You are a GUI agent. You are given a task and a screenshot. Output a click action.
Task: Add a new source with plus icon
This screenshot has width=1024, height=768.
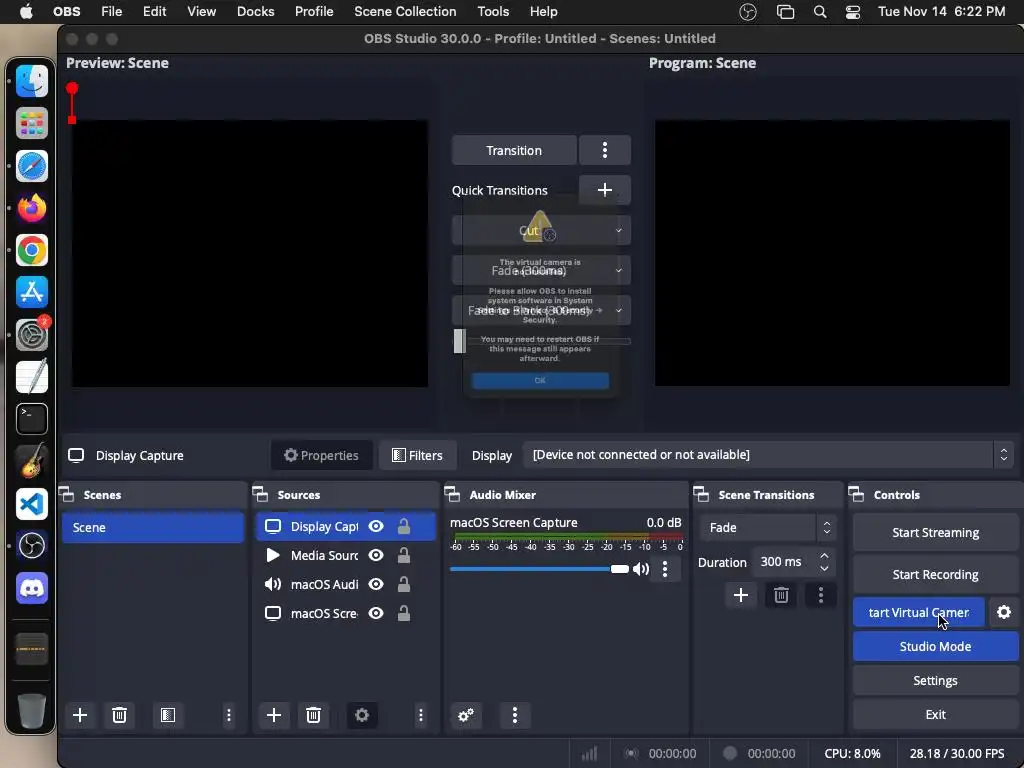274,715
